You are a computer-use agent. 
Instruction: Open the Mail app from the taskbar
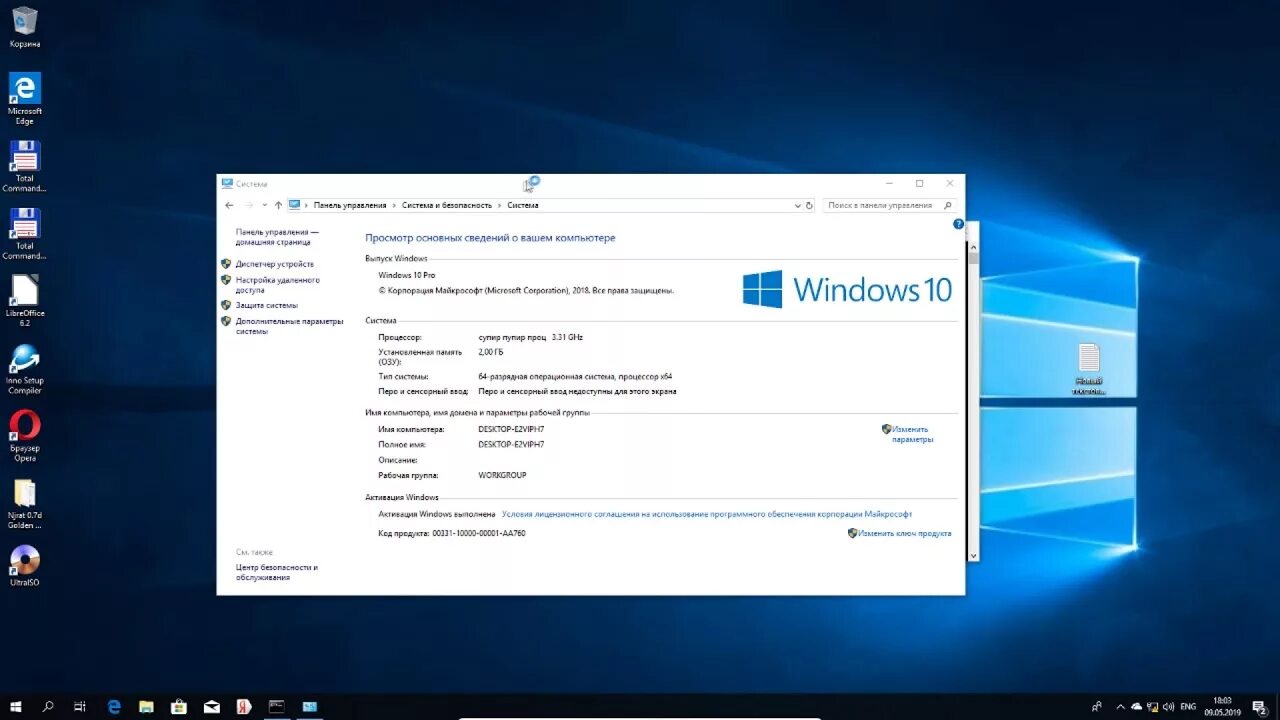point(211,706)
